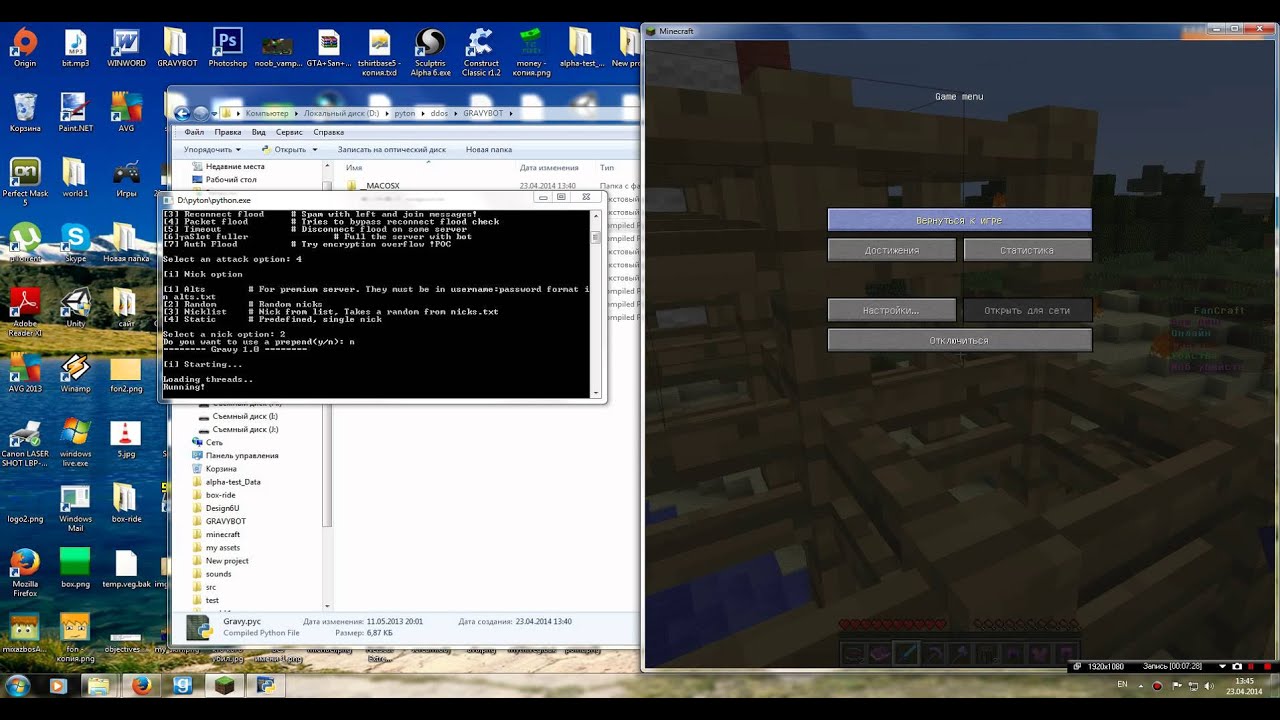
Task: Open Настройки... in Minecraft menu
Action: 892,310
